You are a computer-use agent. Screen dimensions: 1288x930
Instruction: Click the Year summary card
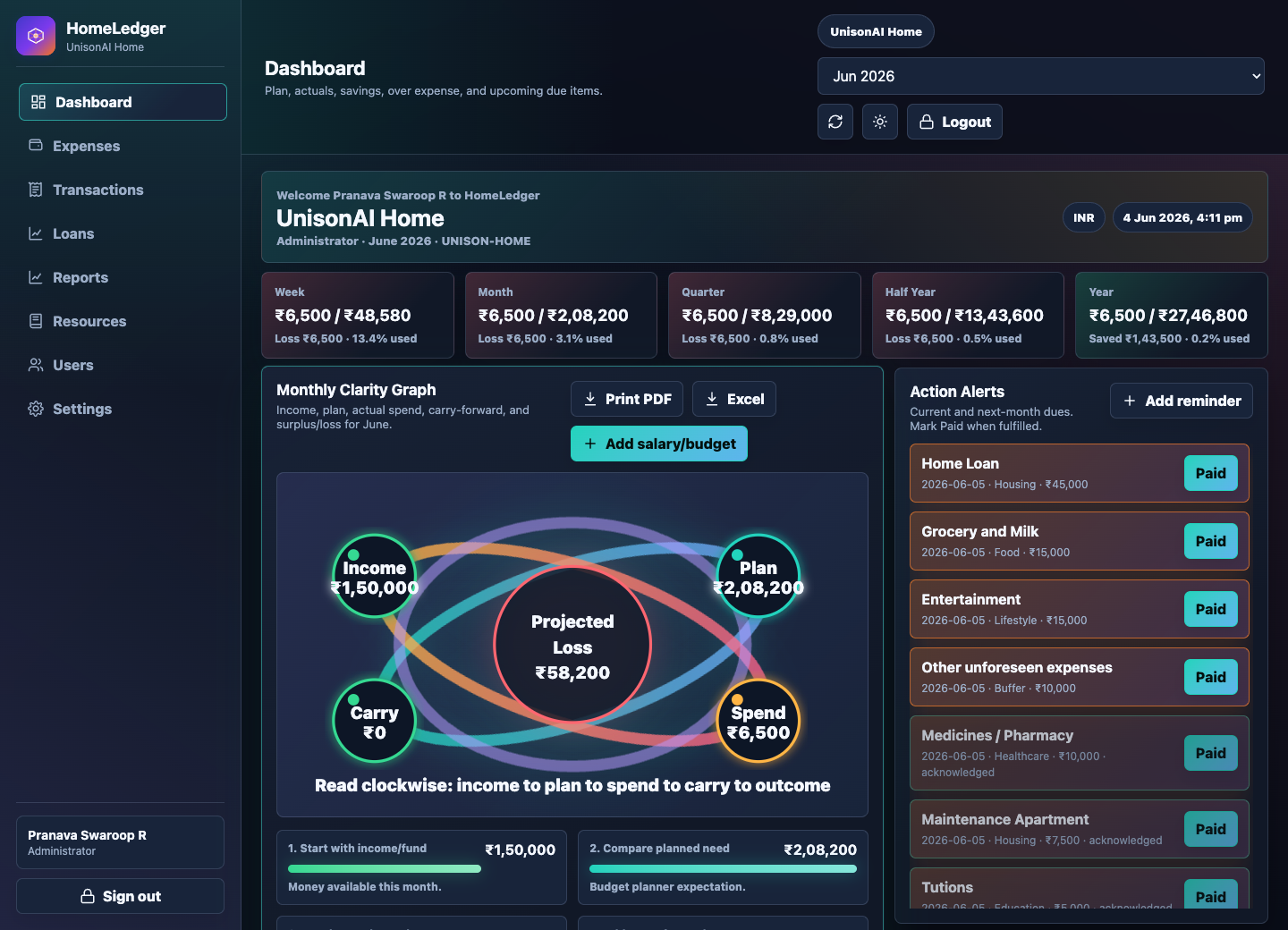pos(1172,315)
